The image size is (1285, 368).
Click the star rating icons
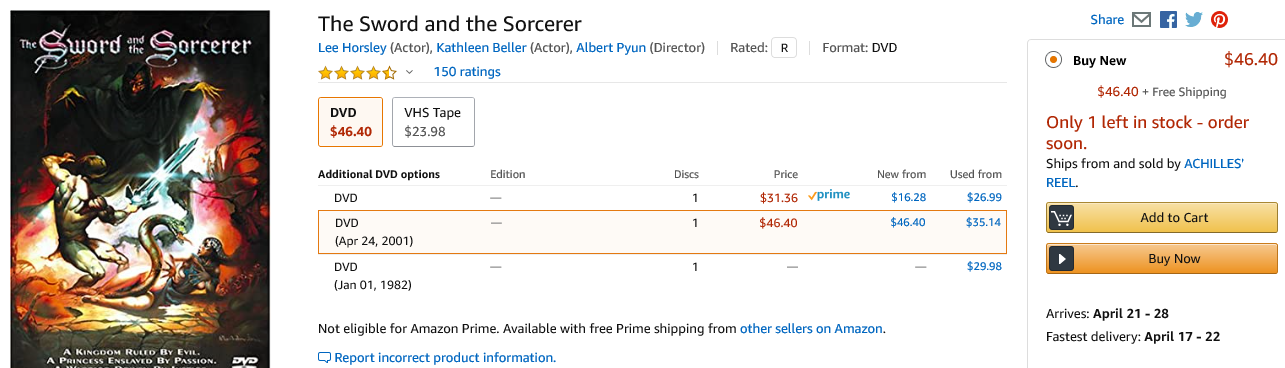coord(357,72)
